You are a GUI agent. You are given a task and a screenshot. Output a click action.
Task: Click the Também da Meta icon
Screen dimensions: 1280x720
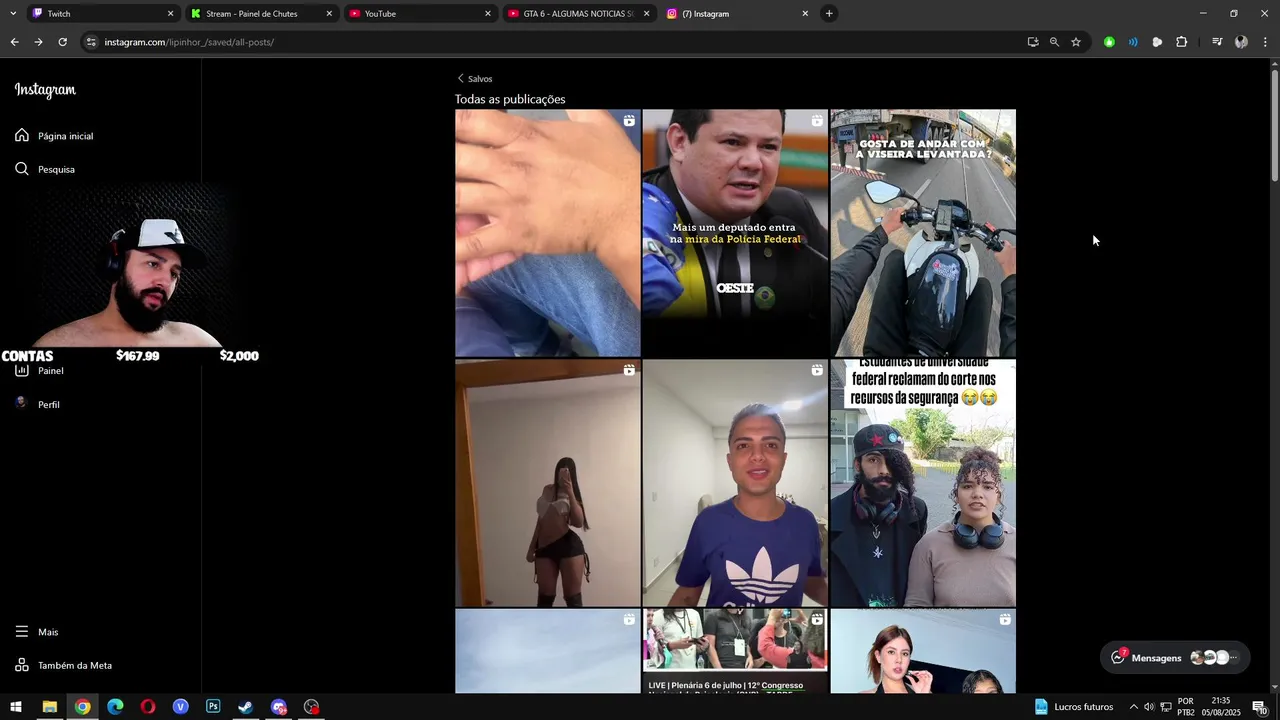(22, 665)
